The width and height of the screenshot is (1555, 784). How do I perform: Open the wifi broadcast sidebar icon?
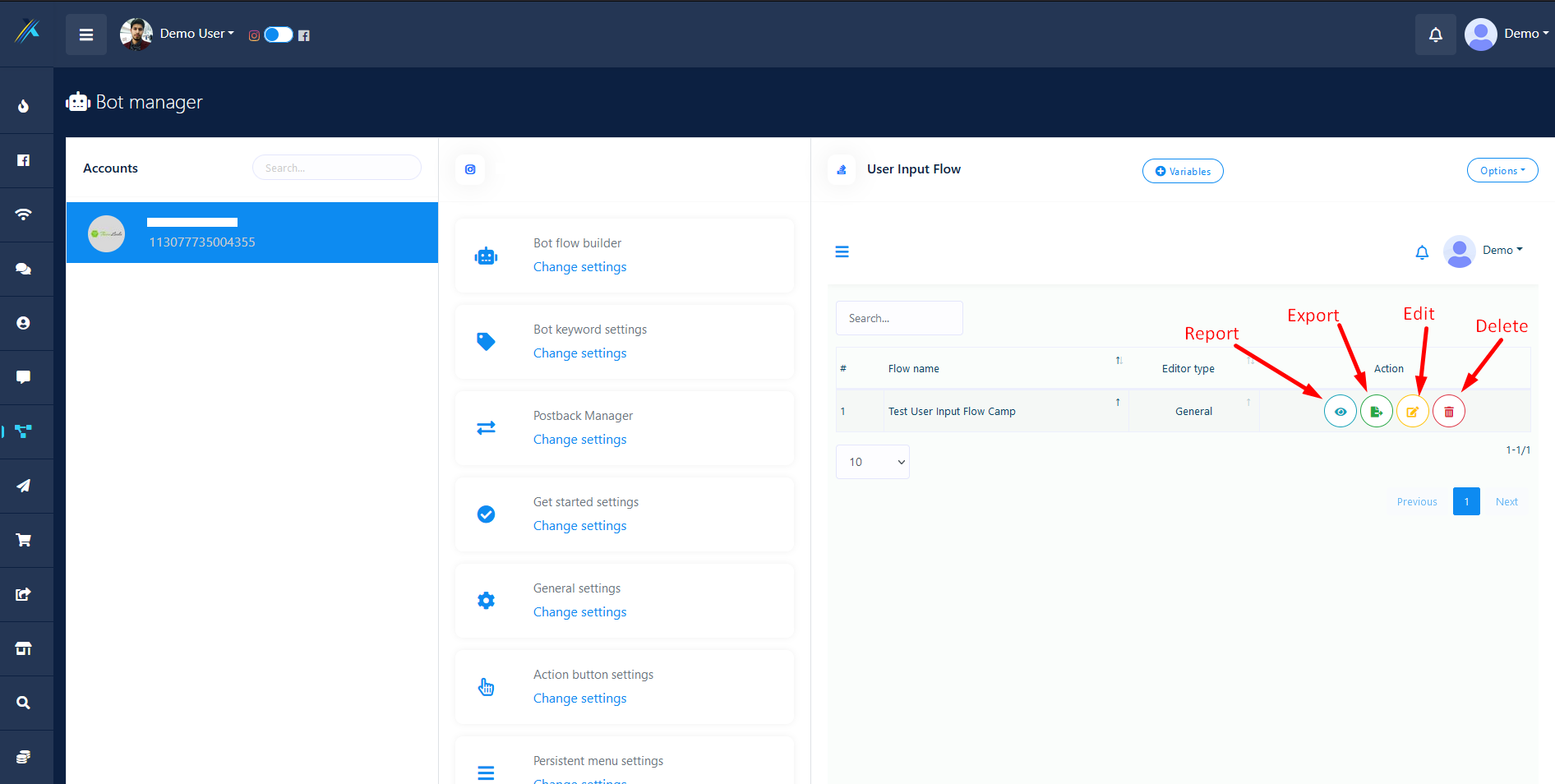pos(24,214)
